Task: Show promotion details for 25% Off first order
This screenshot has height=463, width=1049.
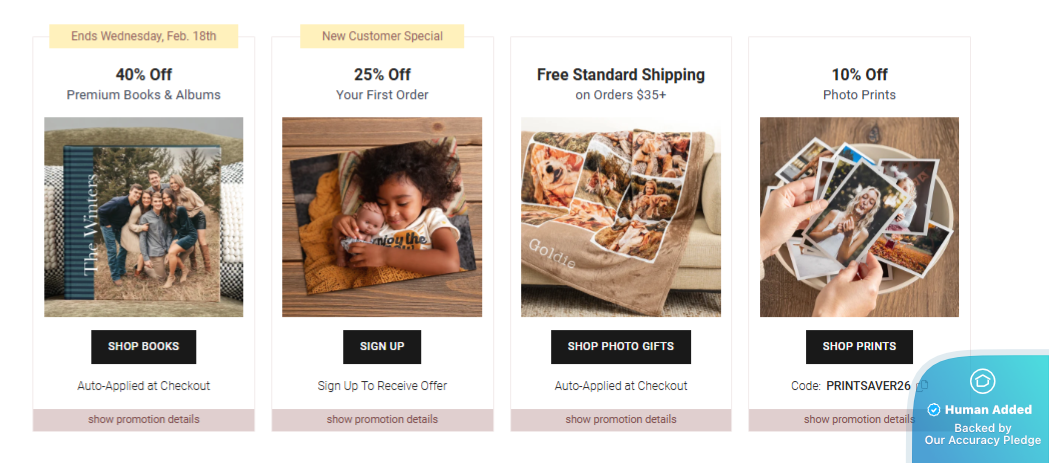Action: [382, 420]
